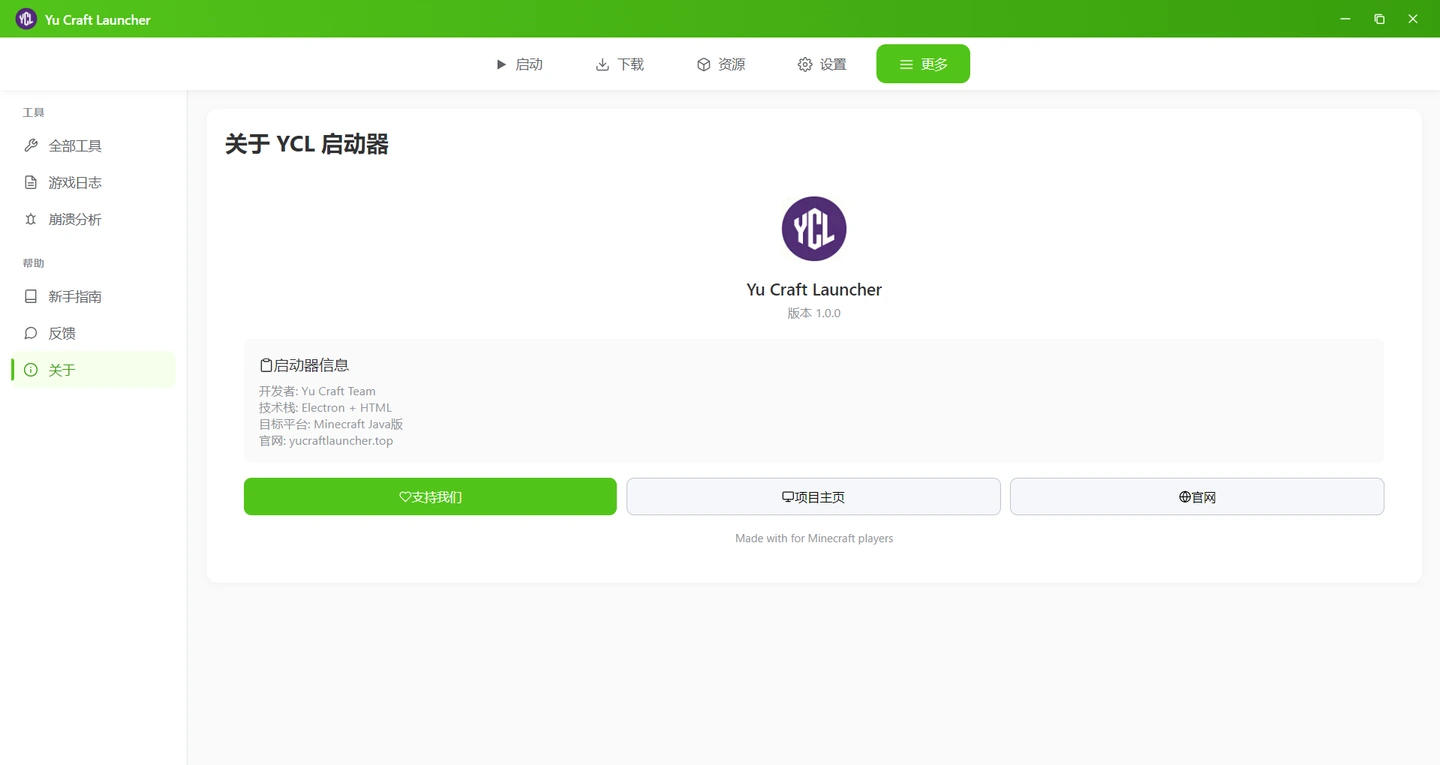The height and width of the screenshot is (765, 1440).
Task: Select the 关于 info icon in sidebar
Action: pos(31,371)
